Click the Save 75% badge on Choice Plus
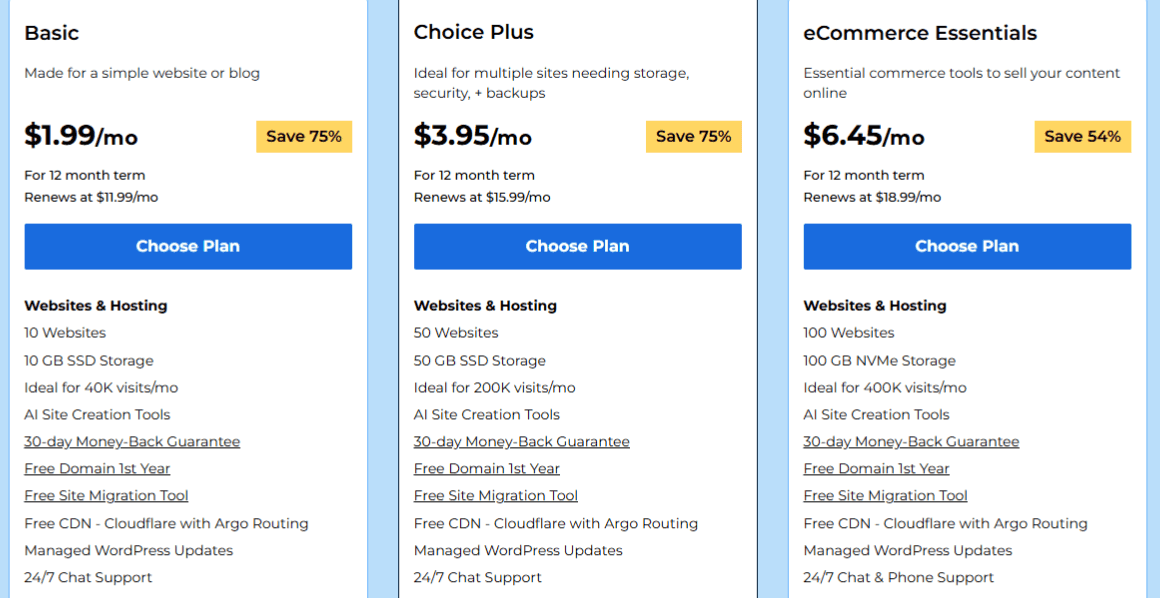The width and height of the screenshot is (1160, 598). coord(693,137)
